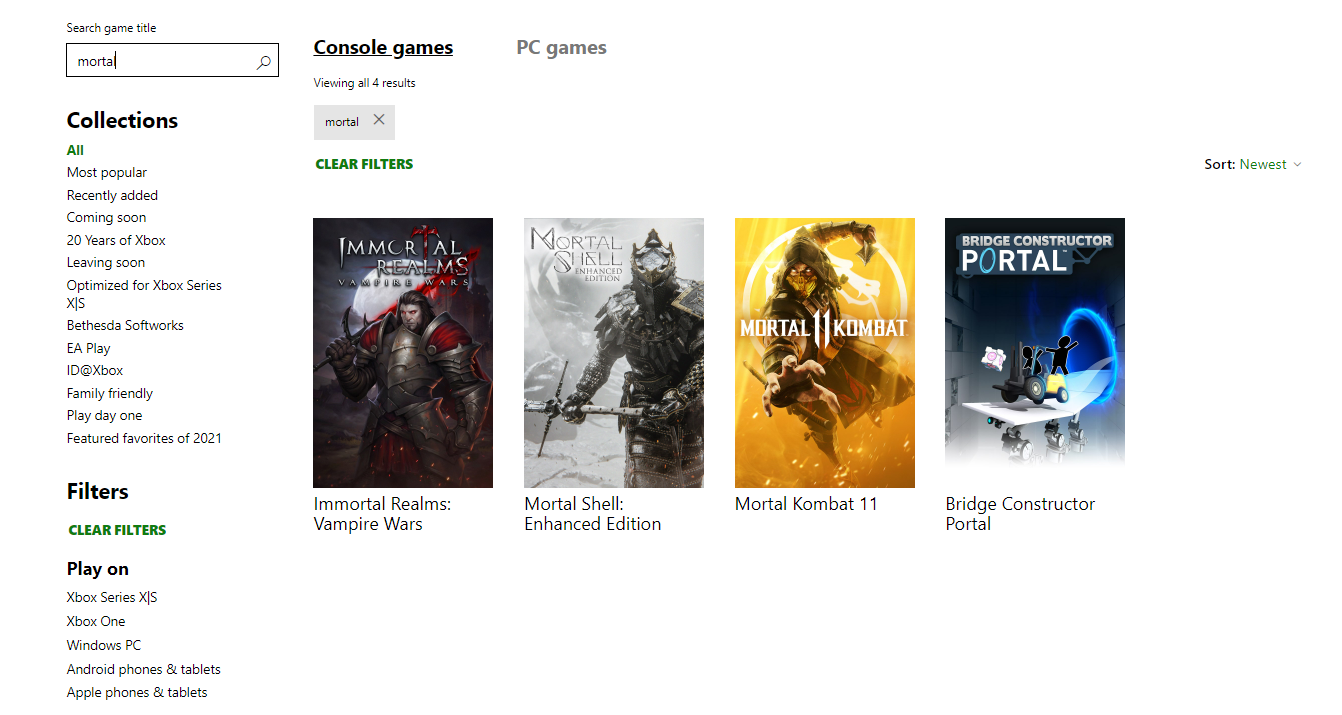Image resolution: width=1342 pixels, height=715 pixels.
Task: Click CLEAR FILTERS in the sidebar
Action: pos(117,530)
